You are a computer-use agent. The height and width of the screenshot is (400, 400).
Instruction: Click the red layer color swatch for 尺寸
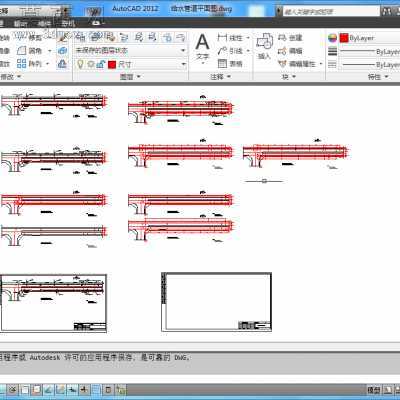[x=112, y=64]
